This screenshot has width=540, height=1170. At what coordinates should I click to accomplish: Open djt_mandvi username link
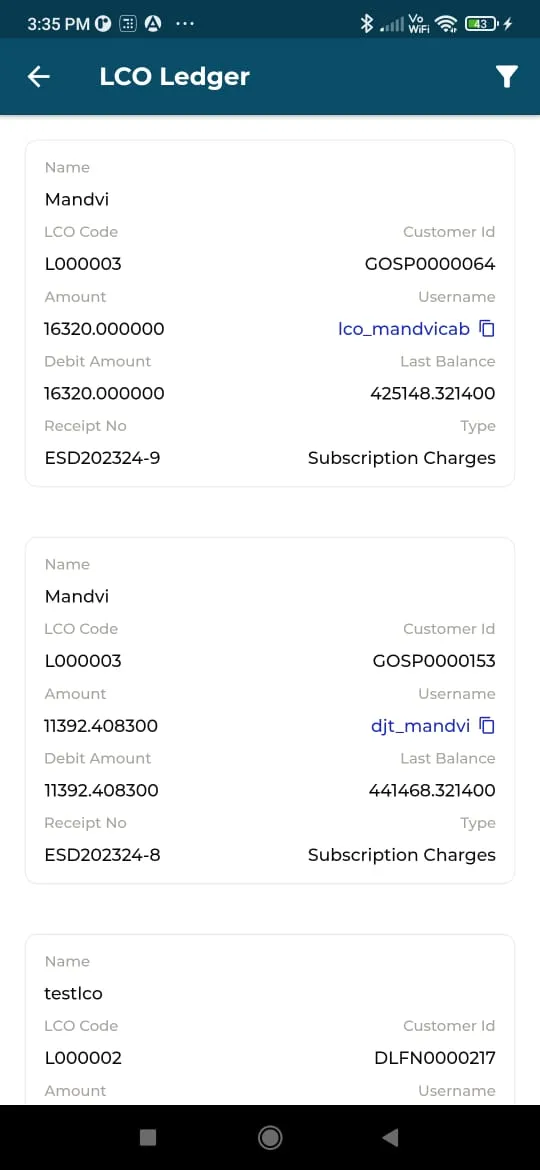click(421, 726)
